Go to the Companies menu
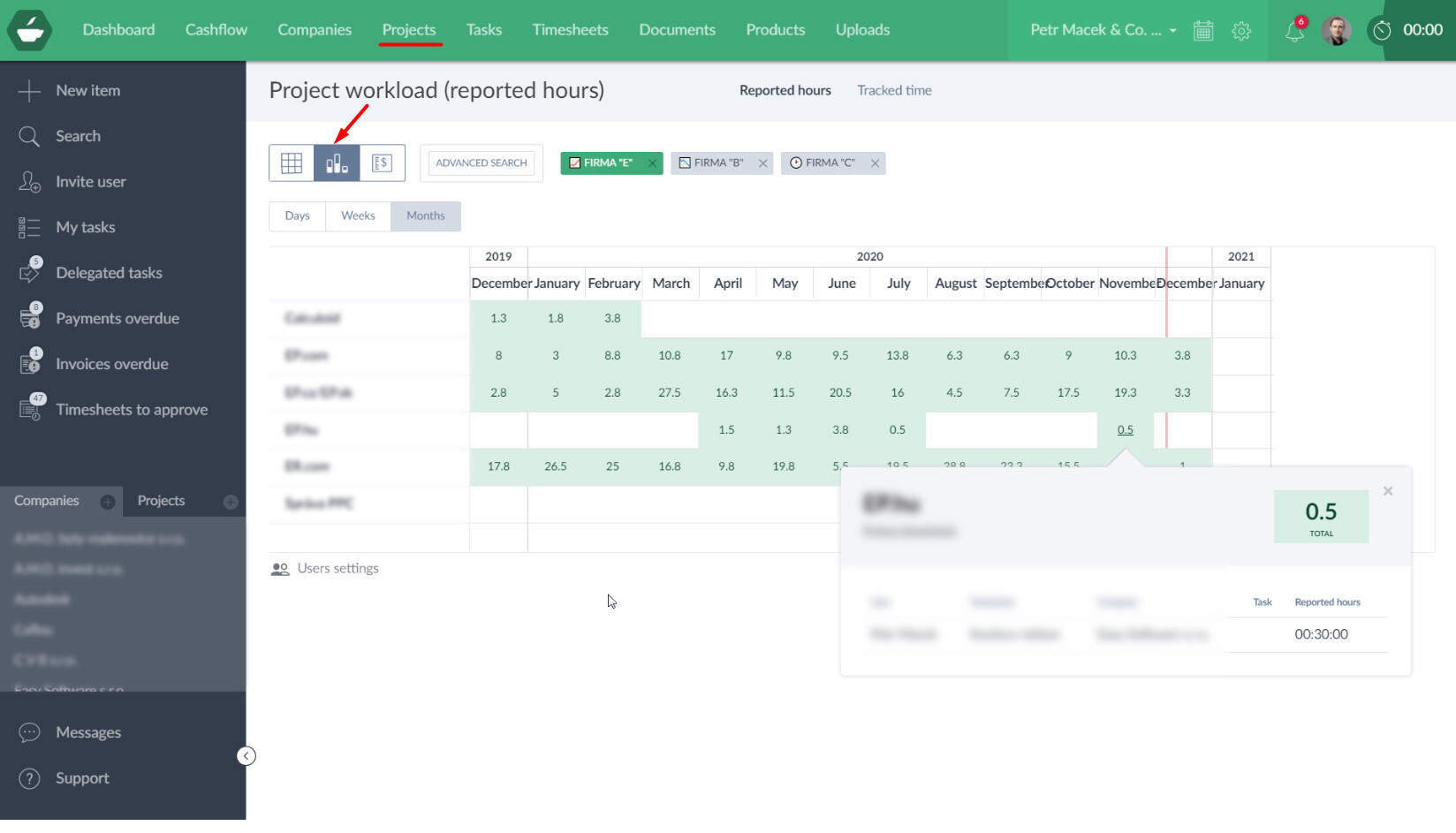1456x833 pixels. (315, 30)
